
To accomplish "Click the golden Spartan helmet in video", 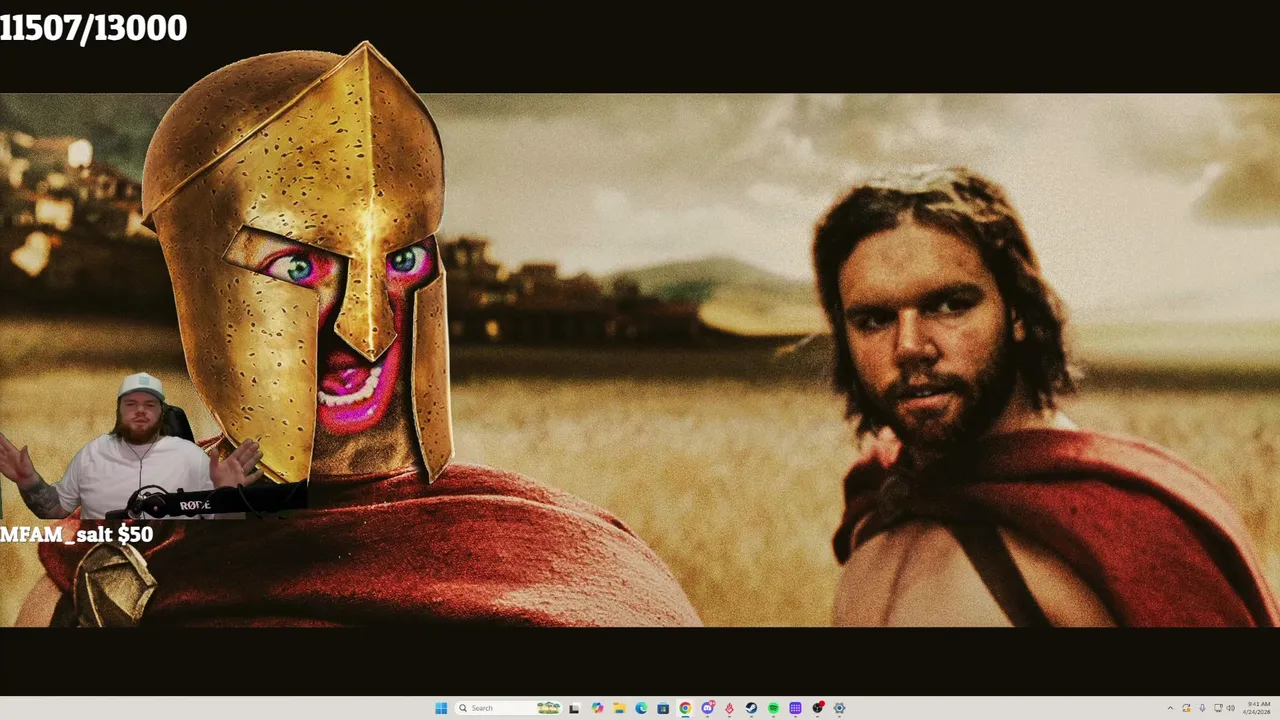I will (x=300, y=260).
